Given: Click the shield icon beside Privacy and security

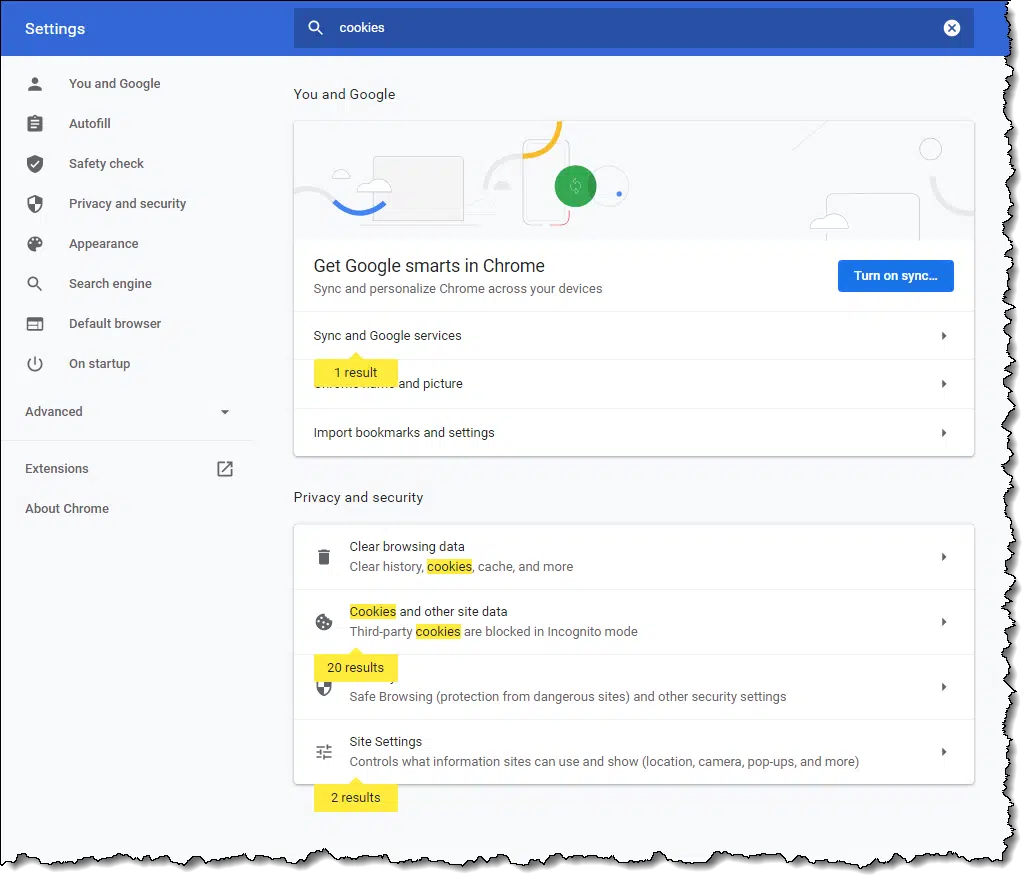Looking at the screenshot, I should 35,204.
